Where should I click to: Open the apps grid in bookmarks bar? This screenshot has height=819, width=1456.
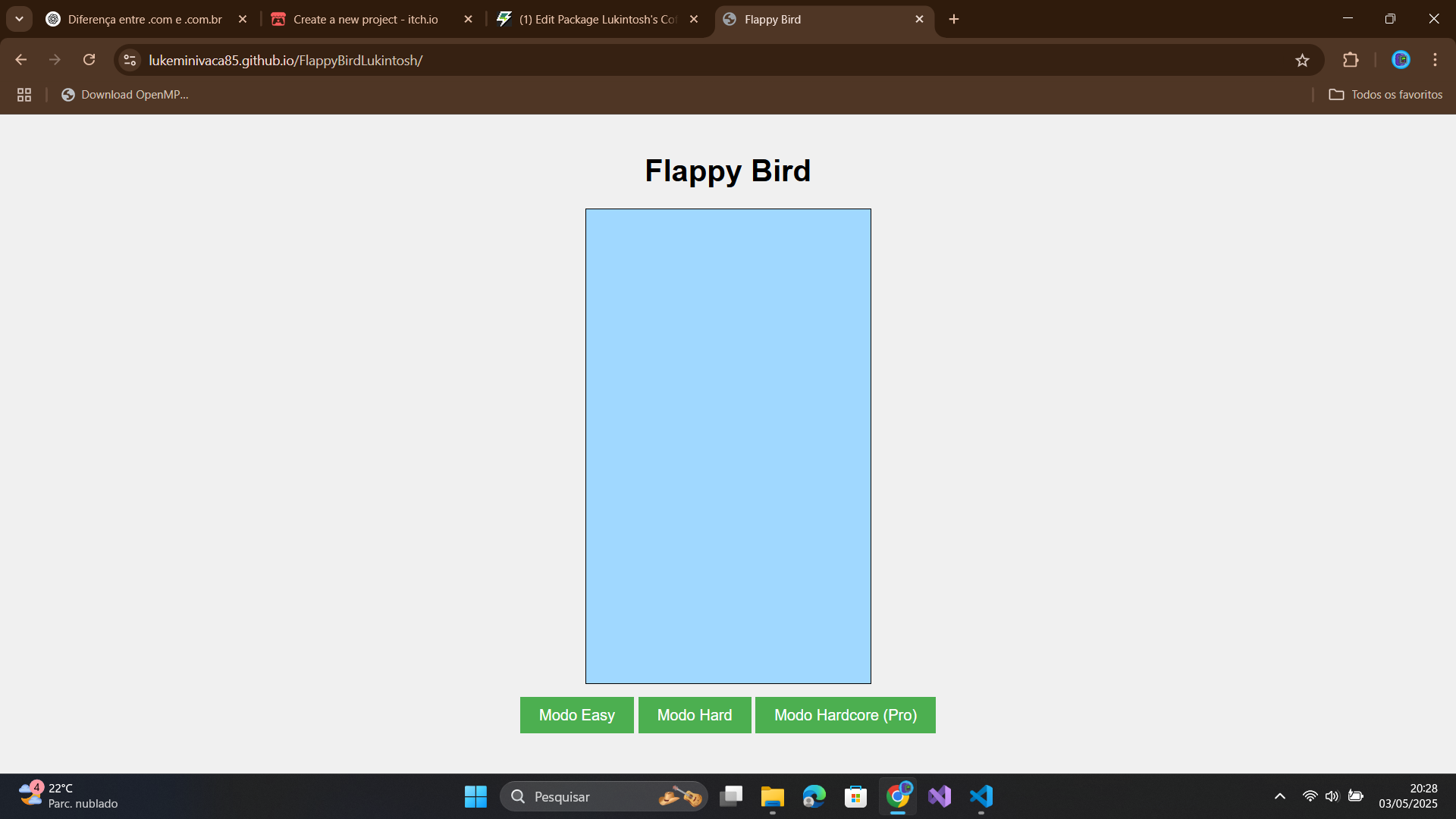pos(24,95)
